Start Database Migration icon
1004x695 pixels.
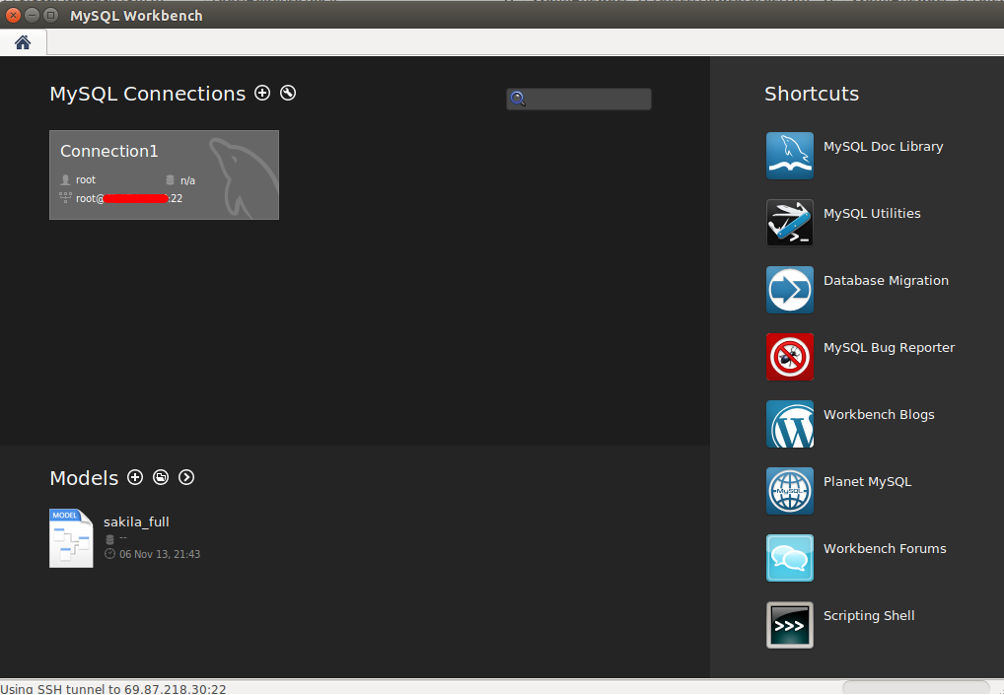[x=789, y=290]
